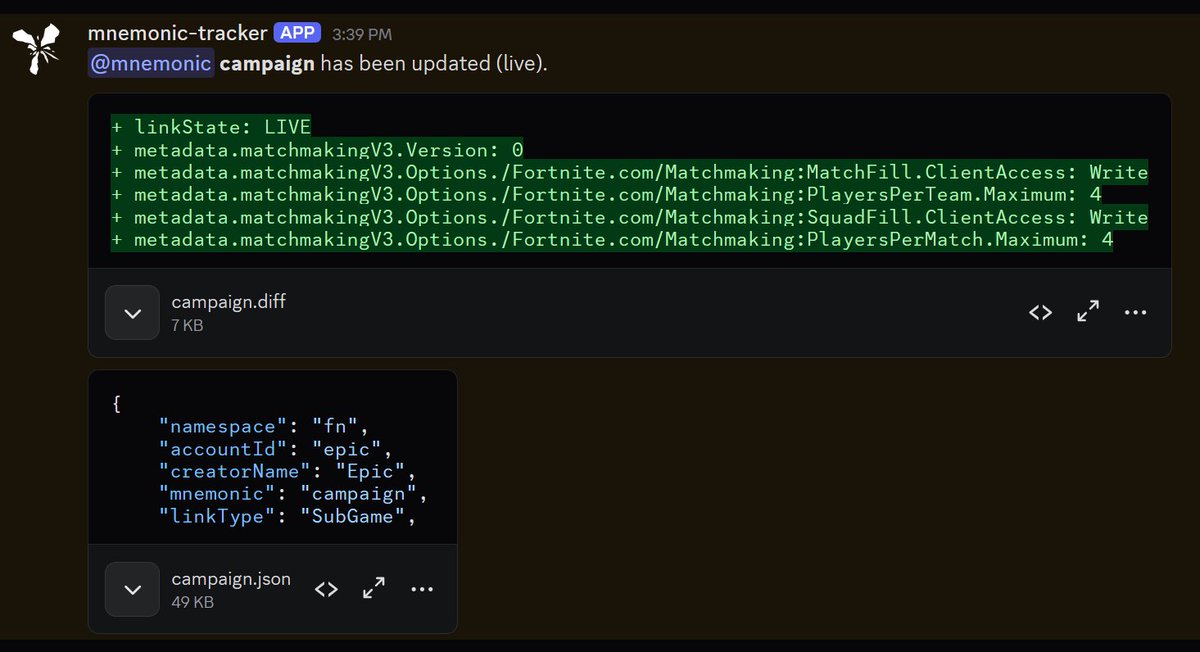
Task: Open the mnemonic-tracker username profile
Action: (179, 33)
